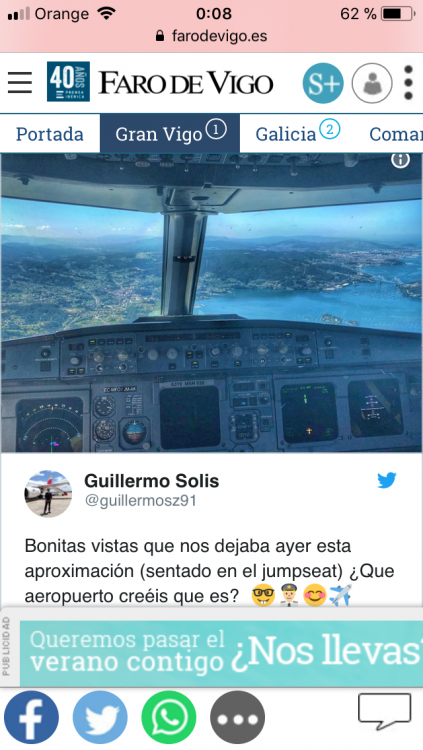Share article via WhatsApp
The image size is (423, 750).
(168, 717)
